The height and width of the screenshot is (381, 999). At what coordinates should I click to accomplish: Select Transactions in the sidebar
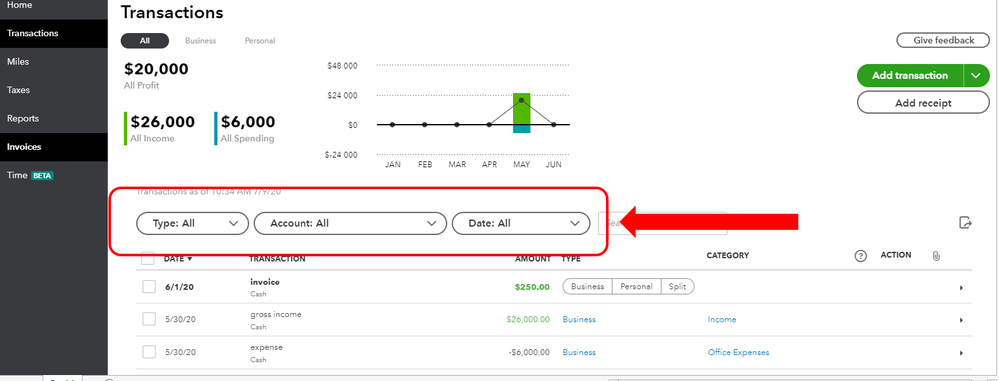pos(54,33)
